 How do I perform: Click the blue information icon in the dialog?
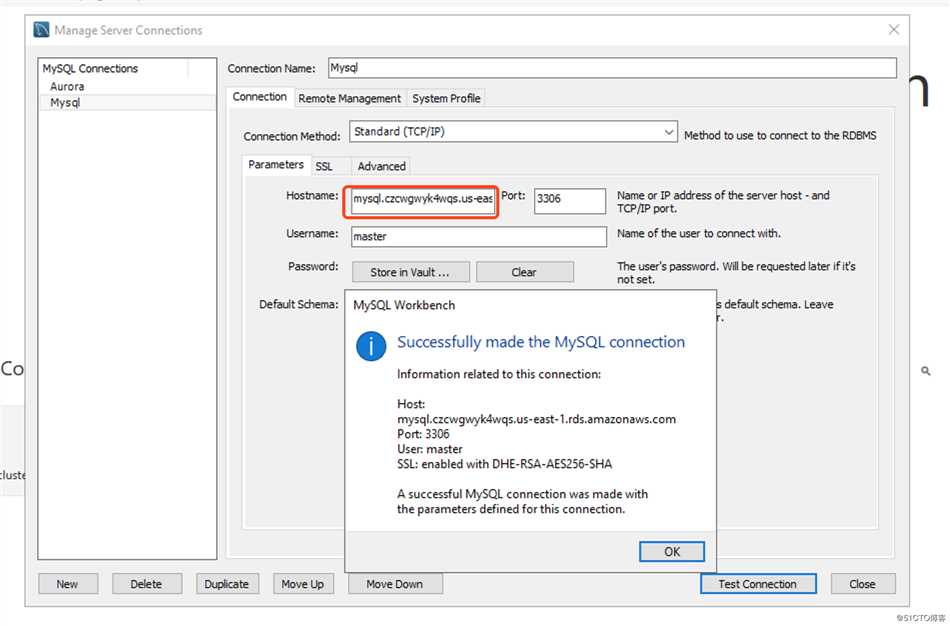click(x=371, y=347)
